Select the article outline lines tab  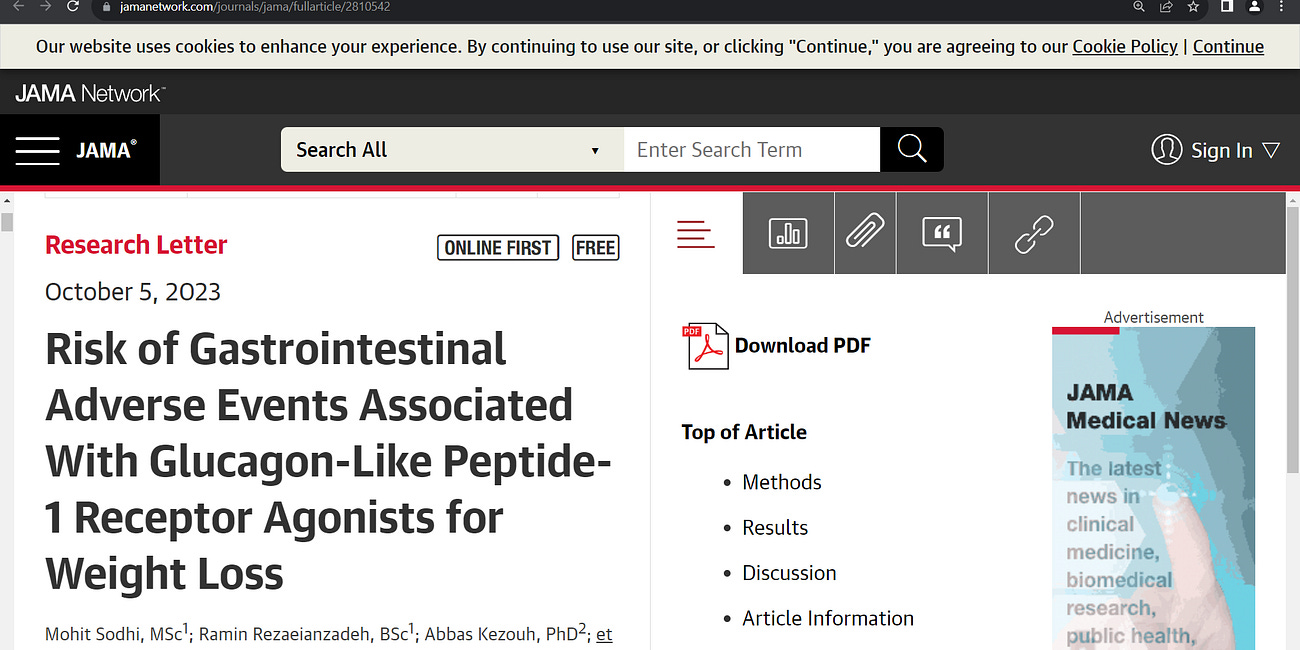pos(696,234)
